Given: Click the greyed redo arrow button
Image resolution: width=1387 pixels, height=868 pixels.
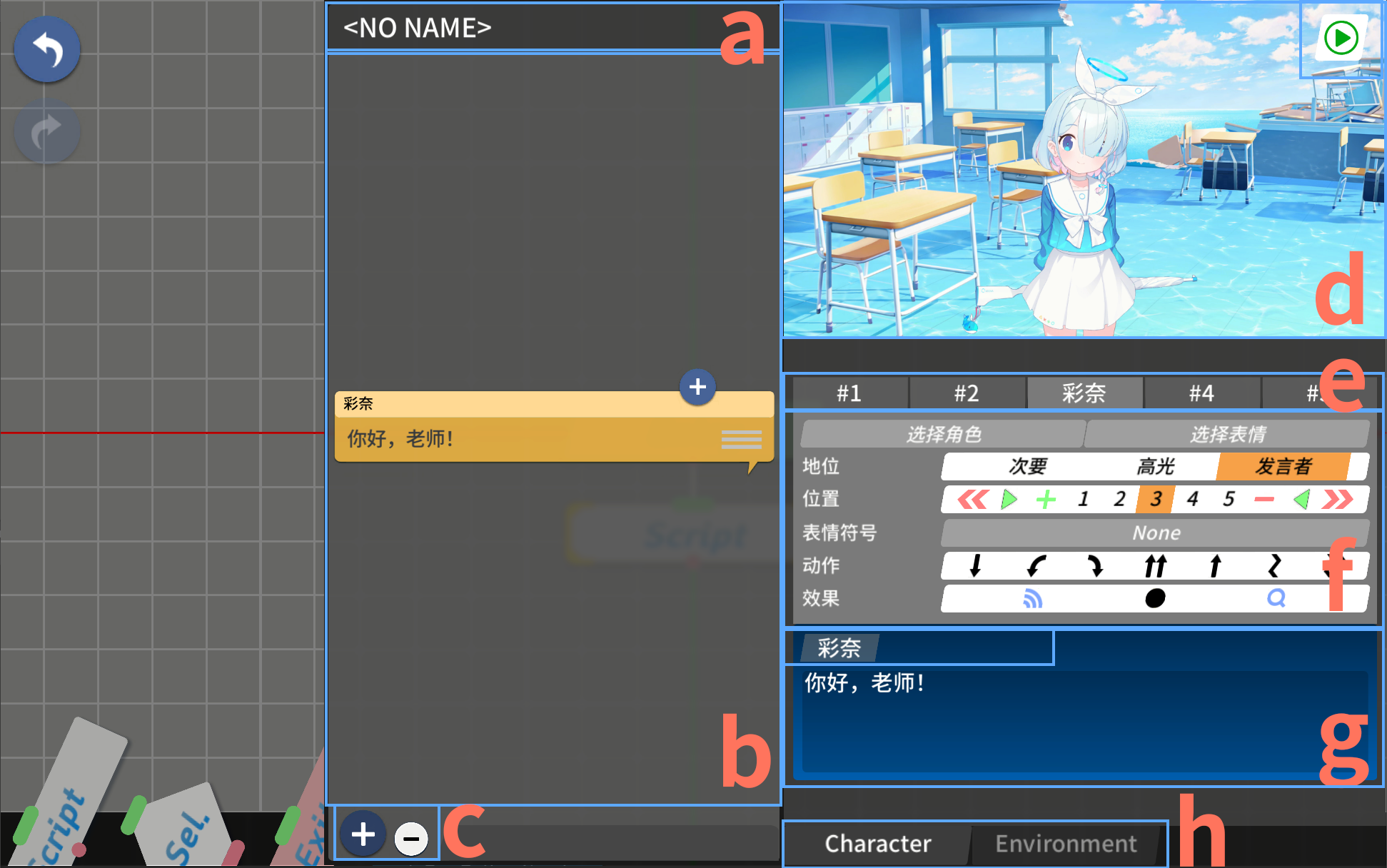Looking at the screenshot, I should tap(47, 131).
